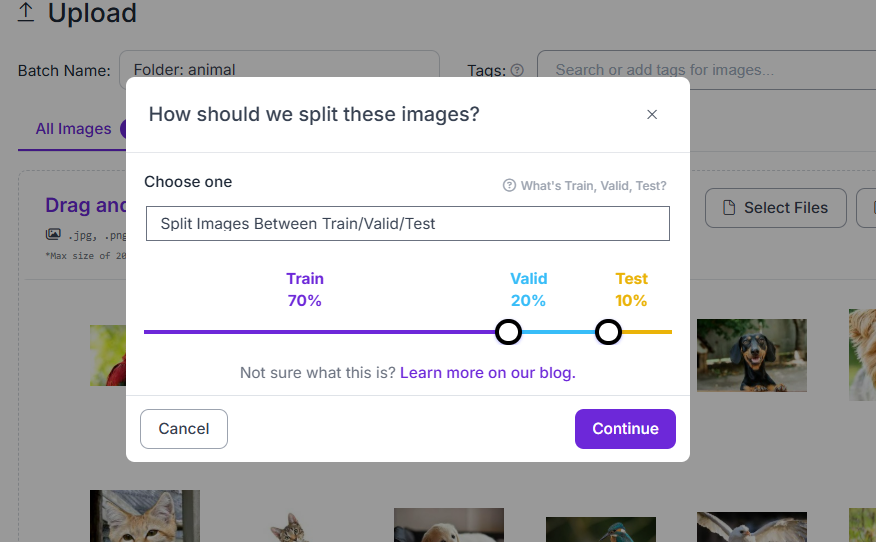Click the Cancel button
Viewport: 876px width, 542px height.
184,429
